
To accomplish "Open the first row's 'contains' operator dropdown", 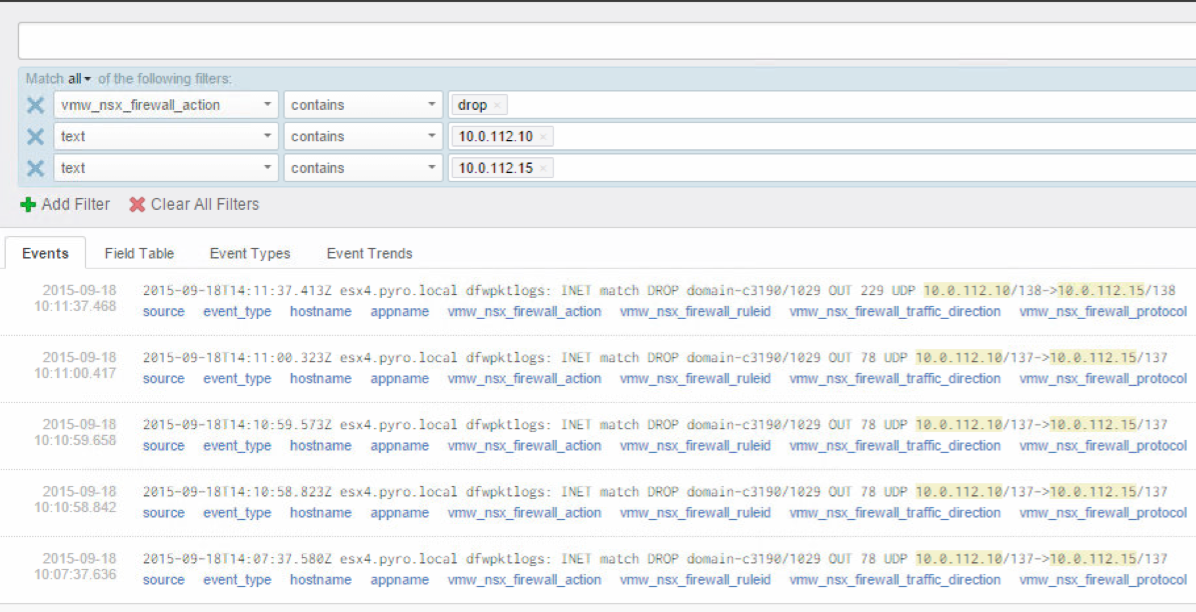I will (x=363, y=105).
